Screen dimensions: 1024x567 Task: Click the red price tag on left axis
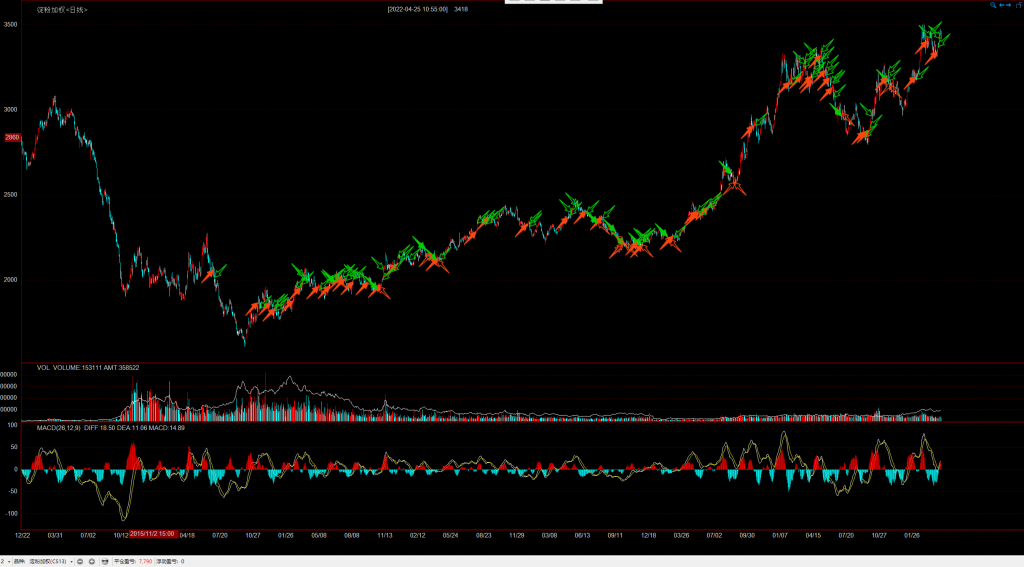[x=11, y=137]
